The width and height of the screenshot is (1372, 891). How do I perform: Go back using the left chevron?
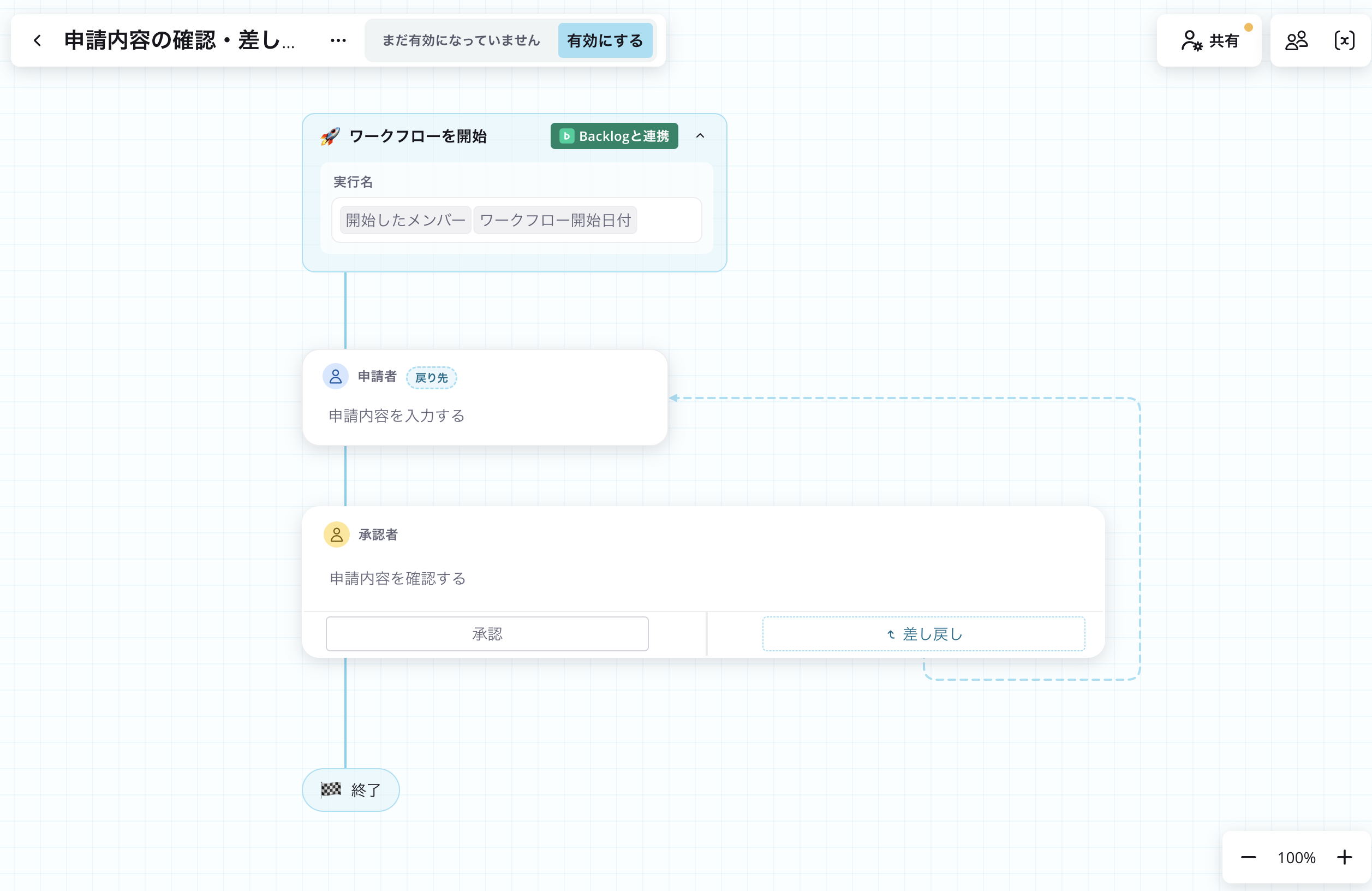point(38,40)
